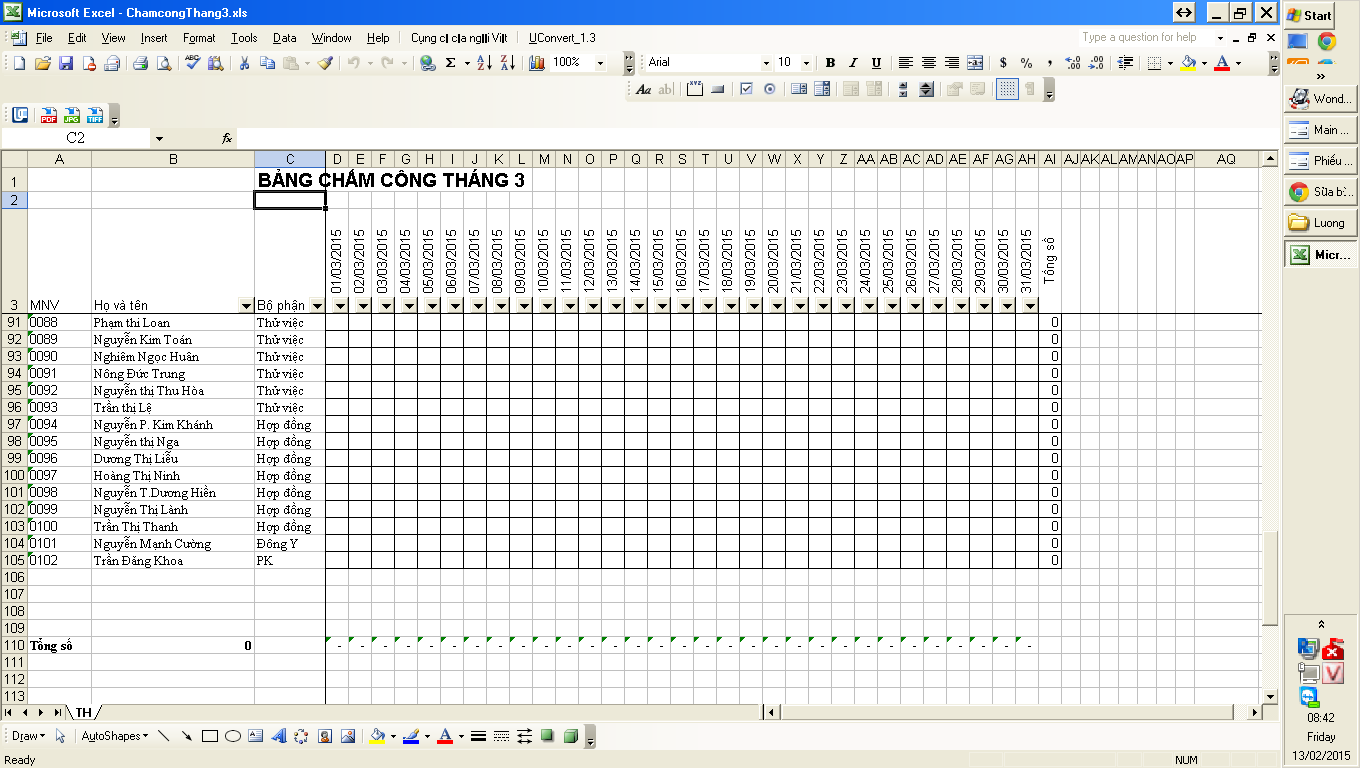Click the export to PDF icon
Viewport: 1360px width, 768px height.
[48, 115]
